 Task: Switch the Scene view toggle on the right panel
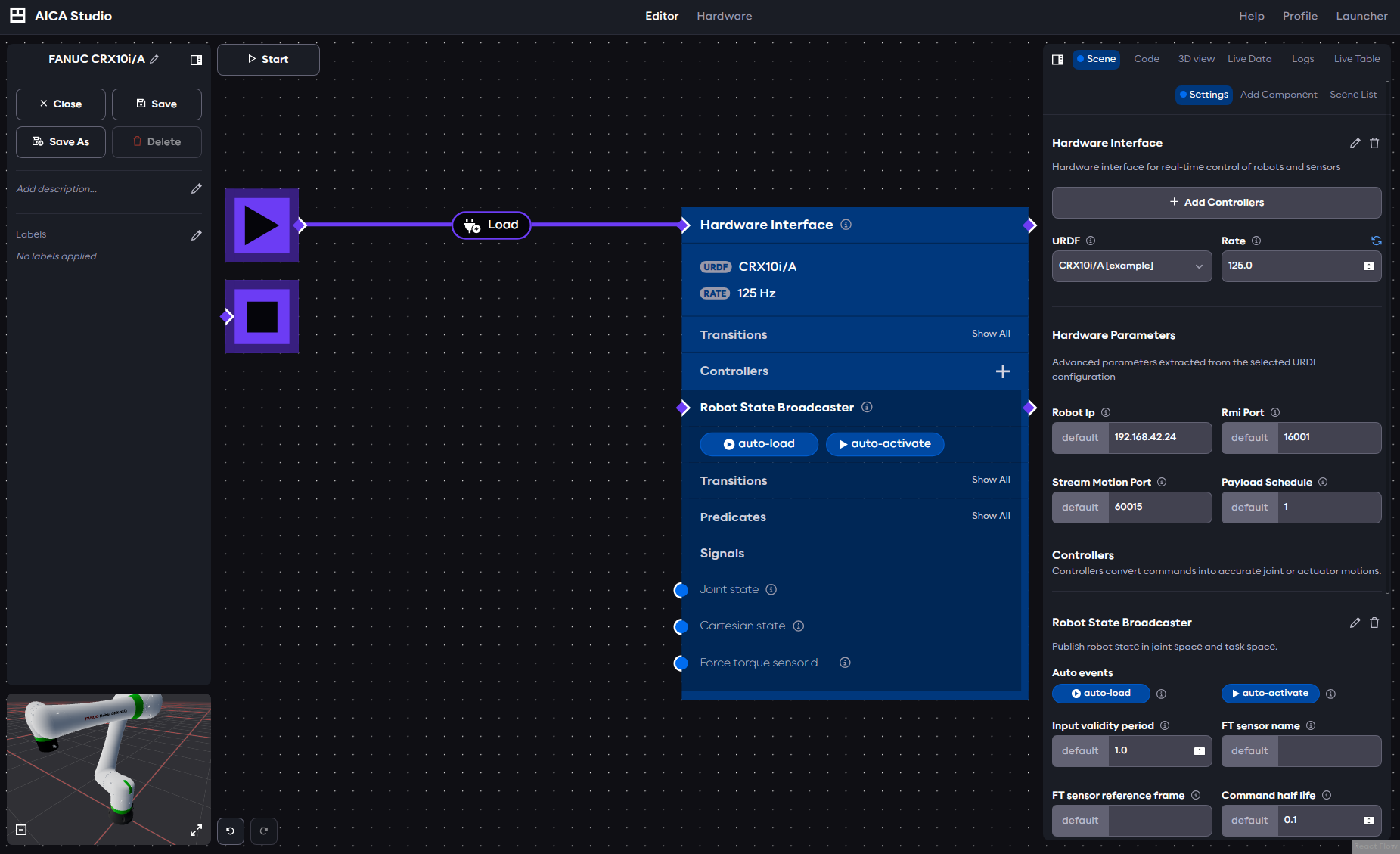1096,58
